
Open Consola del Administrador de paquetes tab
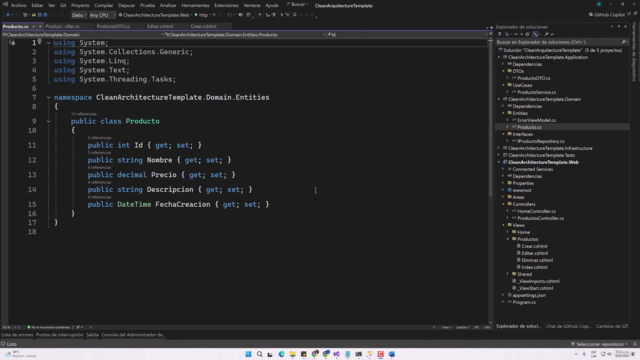pyautogui.click(x=133, y=335)
